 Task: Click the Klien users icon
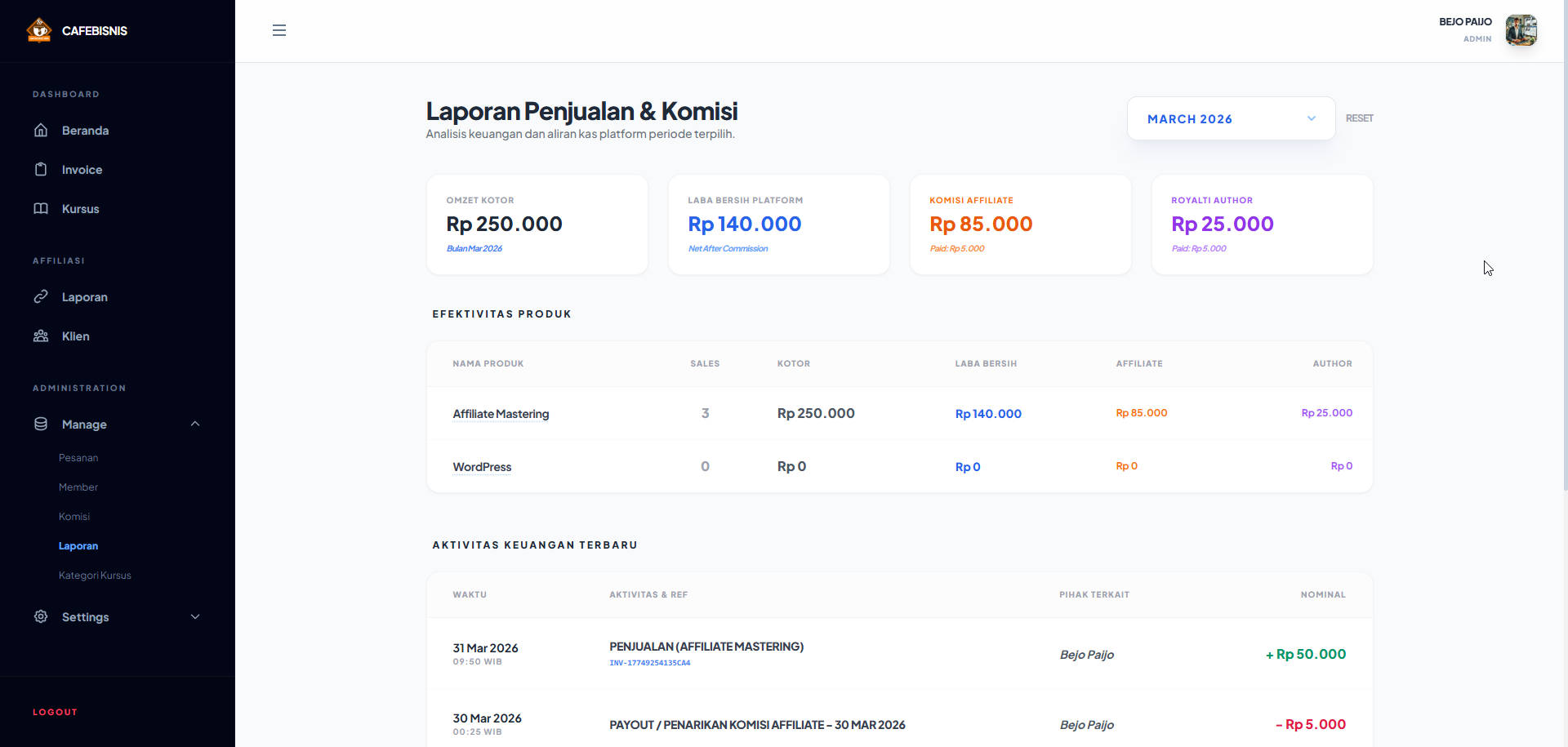pos(41,336)
